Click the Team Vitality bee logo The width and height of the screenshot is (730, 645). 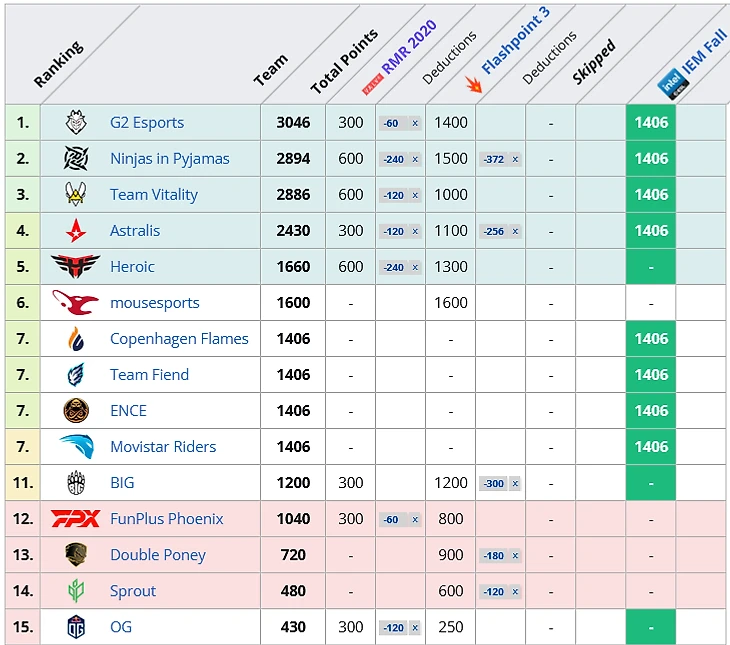click(x=76, y=195)
